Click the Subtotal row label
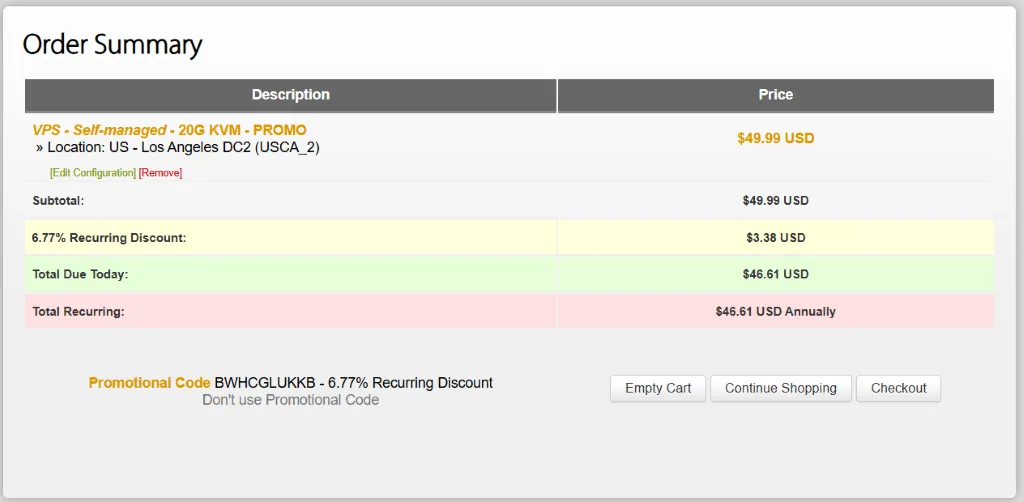This screenshot has width=1024, height=502. click(x=58, y=201)
